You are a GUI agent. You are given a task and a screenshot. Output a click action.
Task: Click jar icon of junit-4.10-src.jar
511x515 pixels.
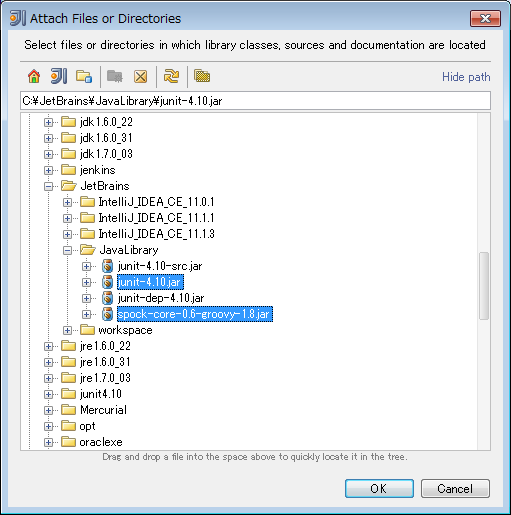(107, 266)
